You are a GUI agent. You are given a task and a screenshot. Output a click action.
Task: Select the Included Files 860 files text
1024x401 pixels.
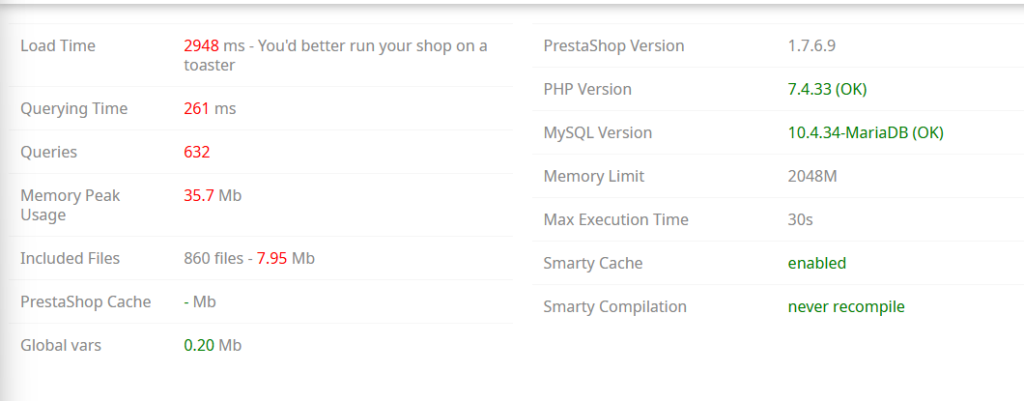coord(214,258)
